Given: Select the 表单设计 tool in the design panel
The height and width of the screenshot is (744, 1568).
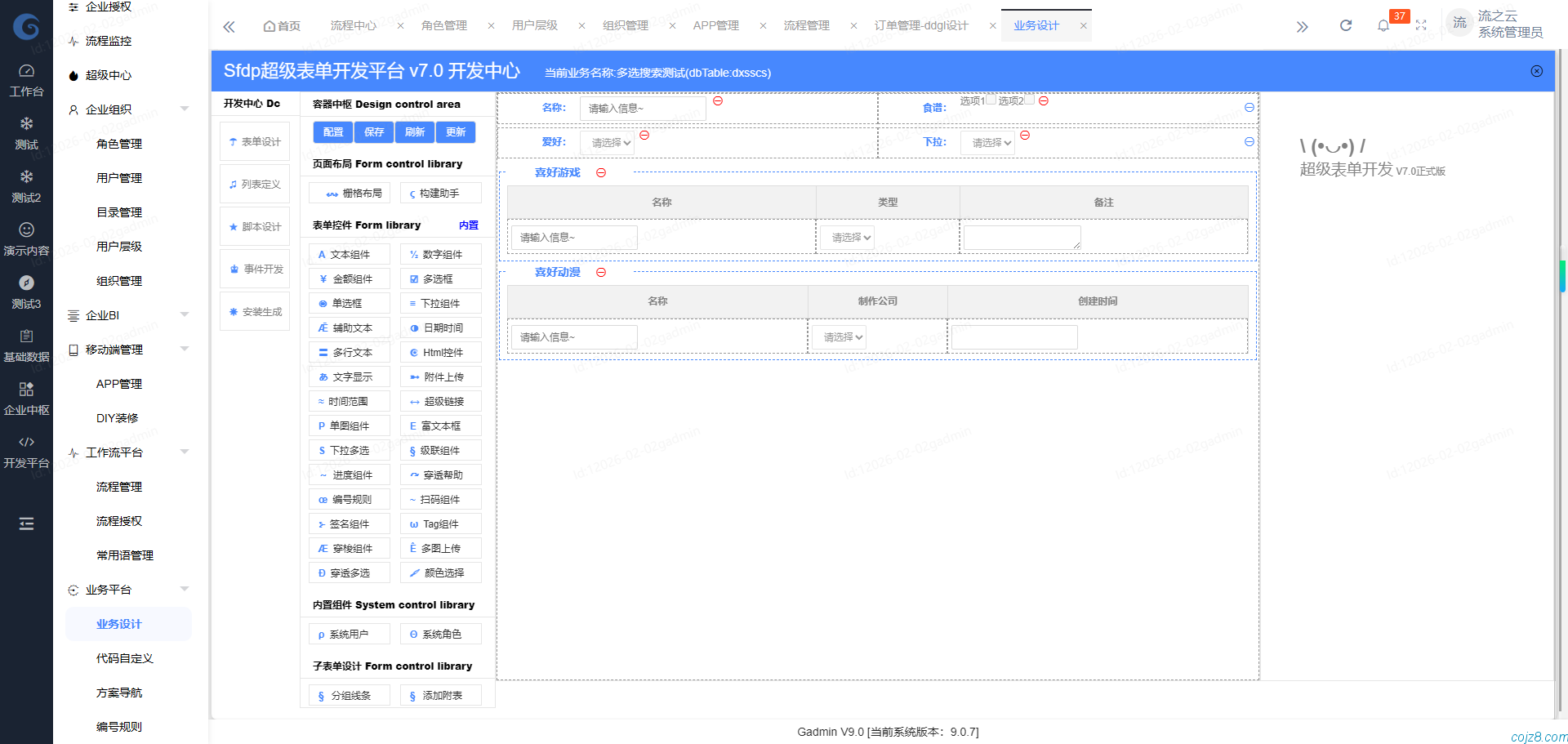Looking at the screenshot, I should [254, 140].
